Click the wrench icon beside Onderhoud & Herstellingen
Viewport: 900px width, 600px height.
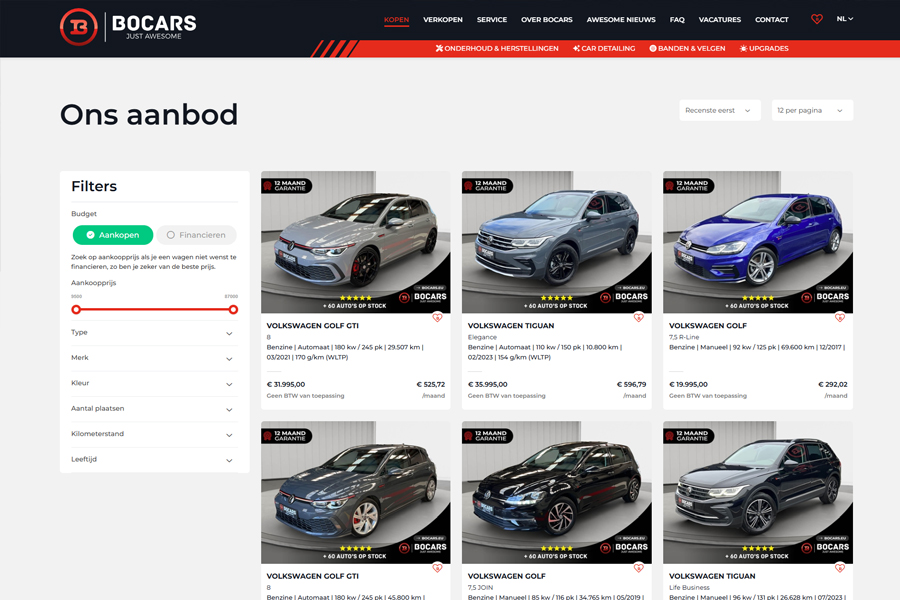tap(439, 48)
